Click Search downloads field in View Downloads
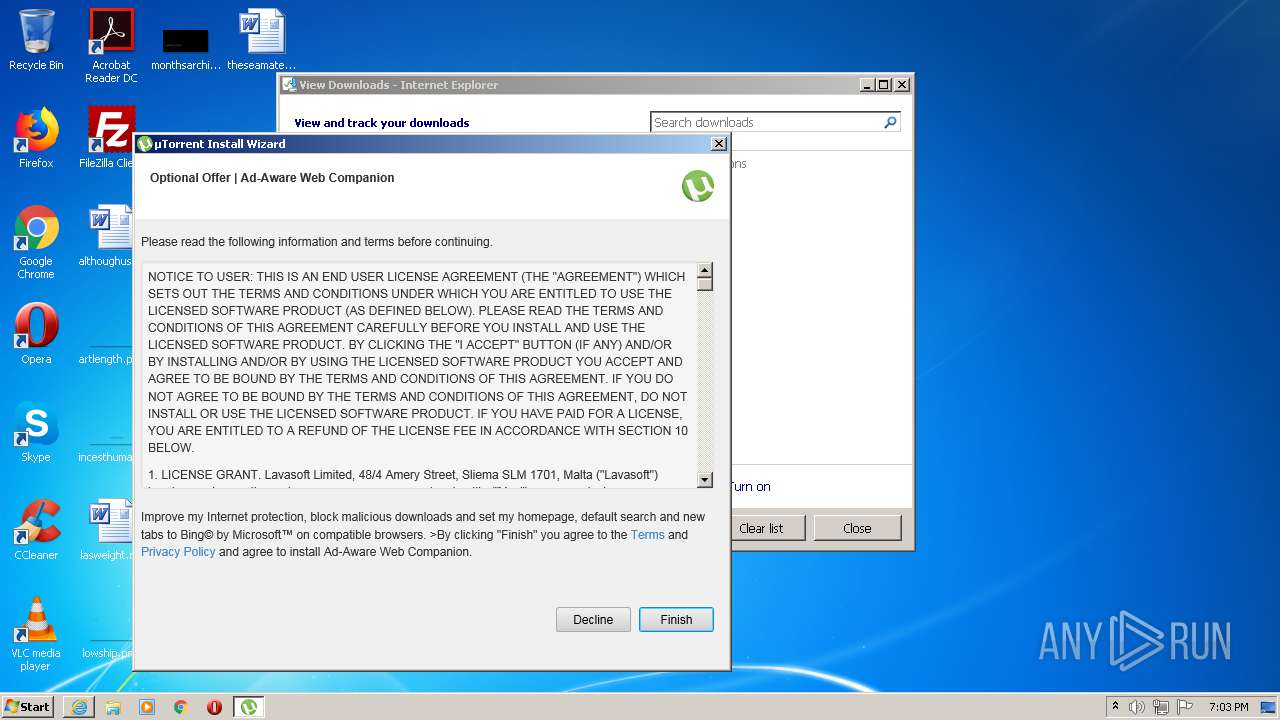 click(775, 122)
